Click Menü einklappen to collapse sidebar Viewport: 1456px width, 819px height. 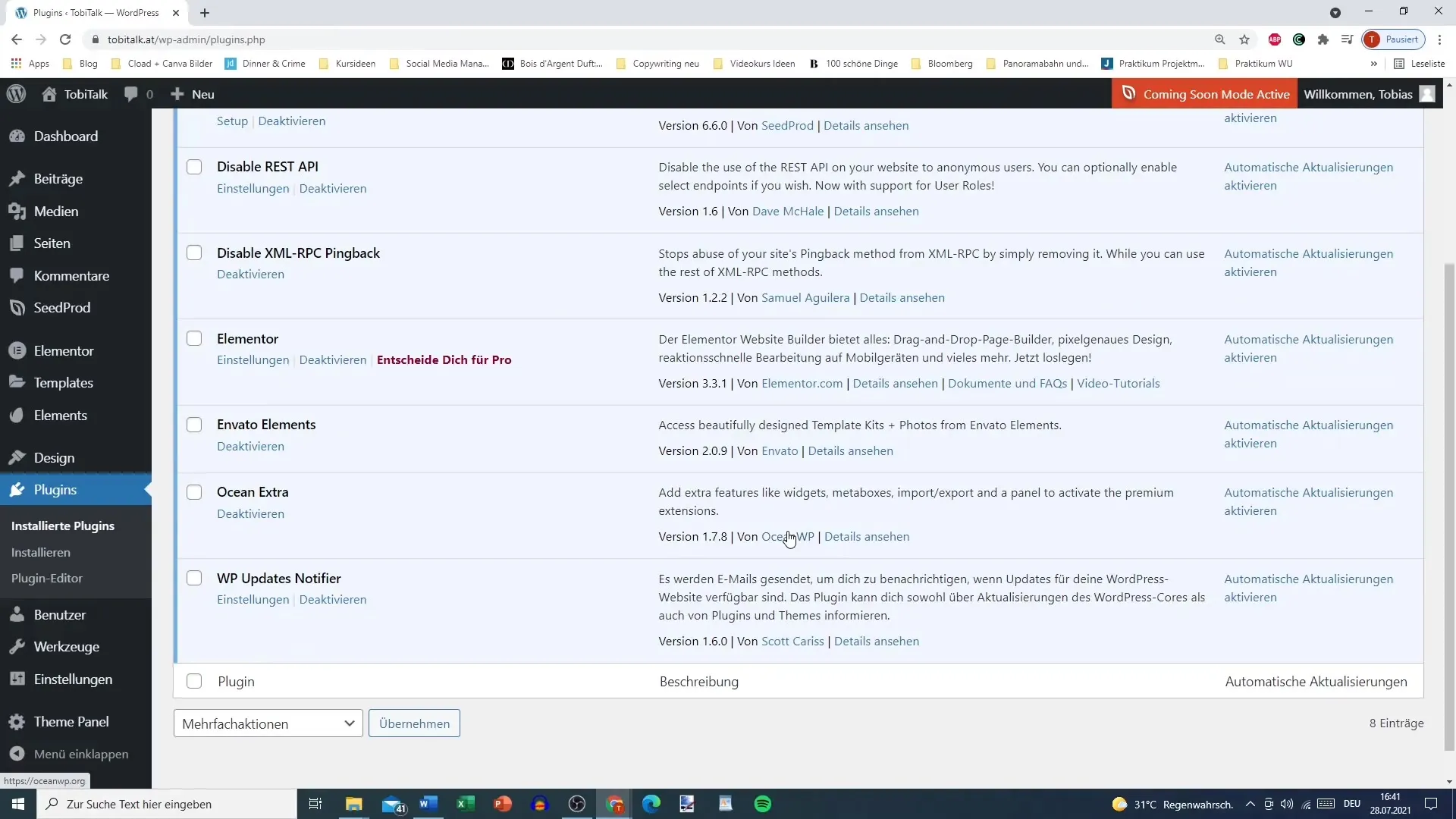(81, 753)
